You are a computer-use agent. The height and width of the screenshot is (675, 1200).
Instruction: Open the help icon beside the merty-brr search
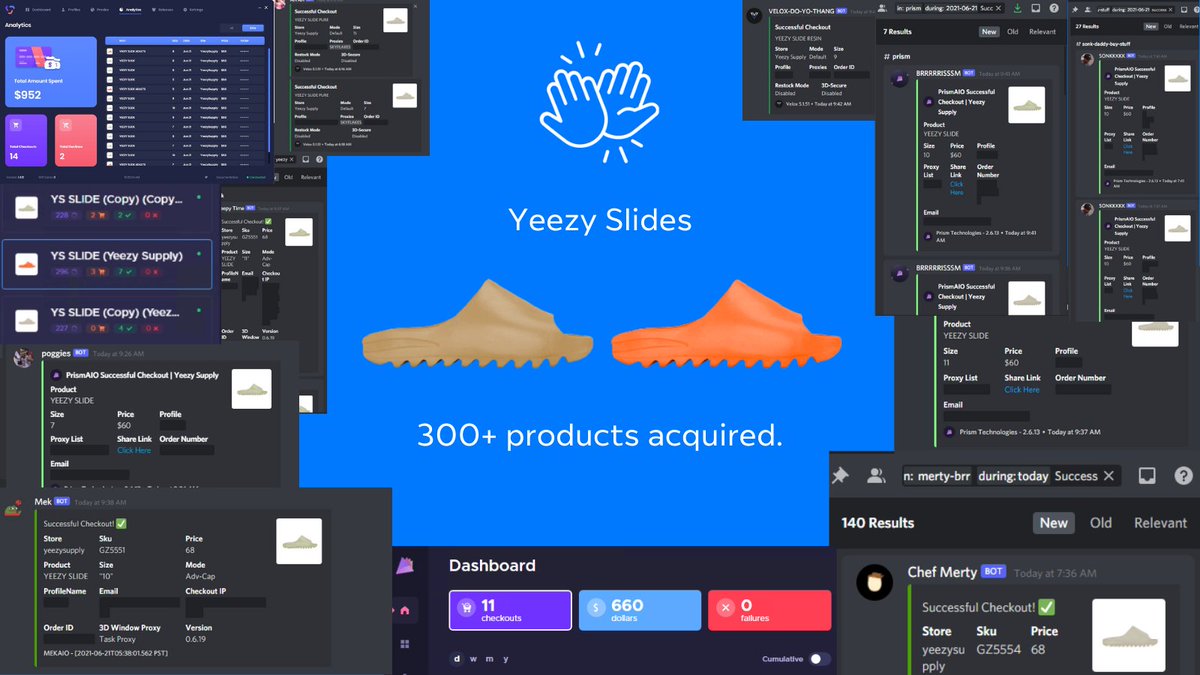pyautogui.click(x=1183, y=476)
